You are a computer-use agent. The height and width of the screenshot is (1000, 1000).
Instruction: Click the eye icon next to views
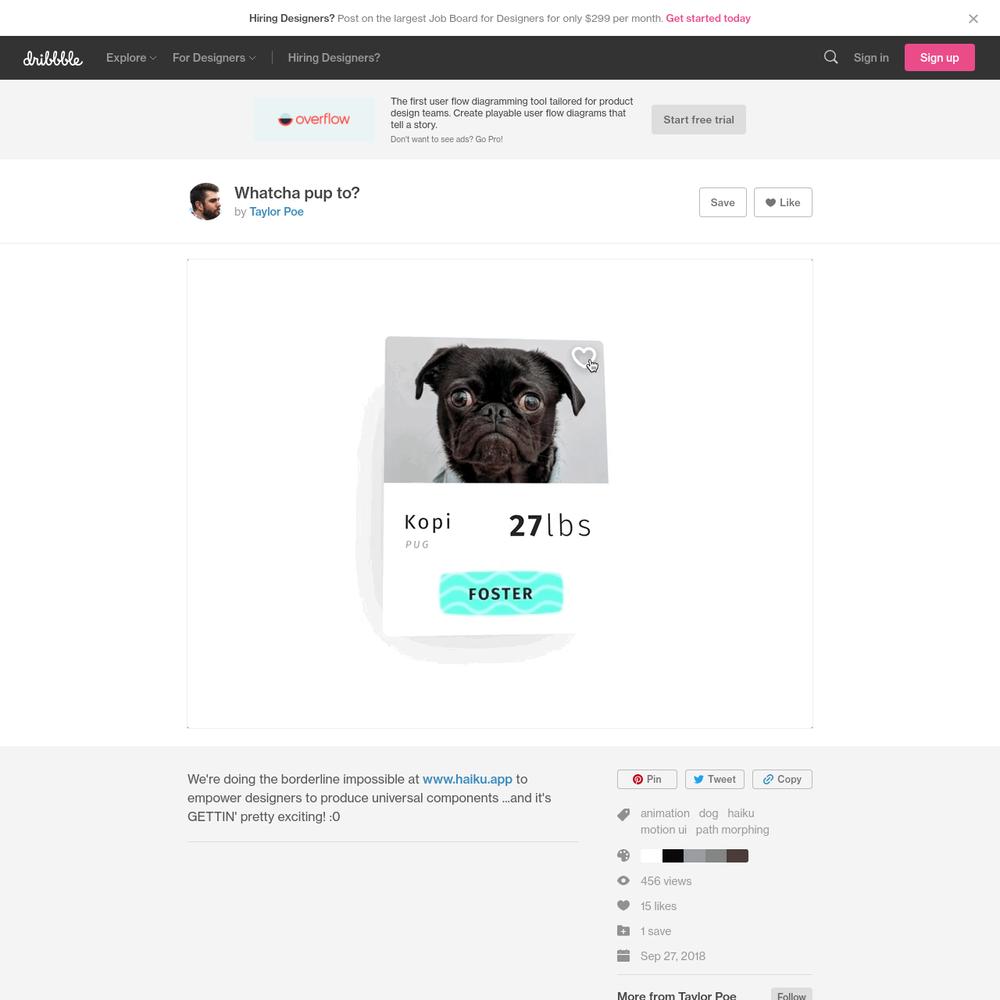624,881
